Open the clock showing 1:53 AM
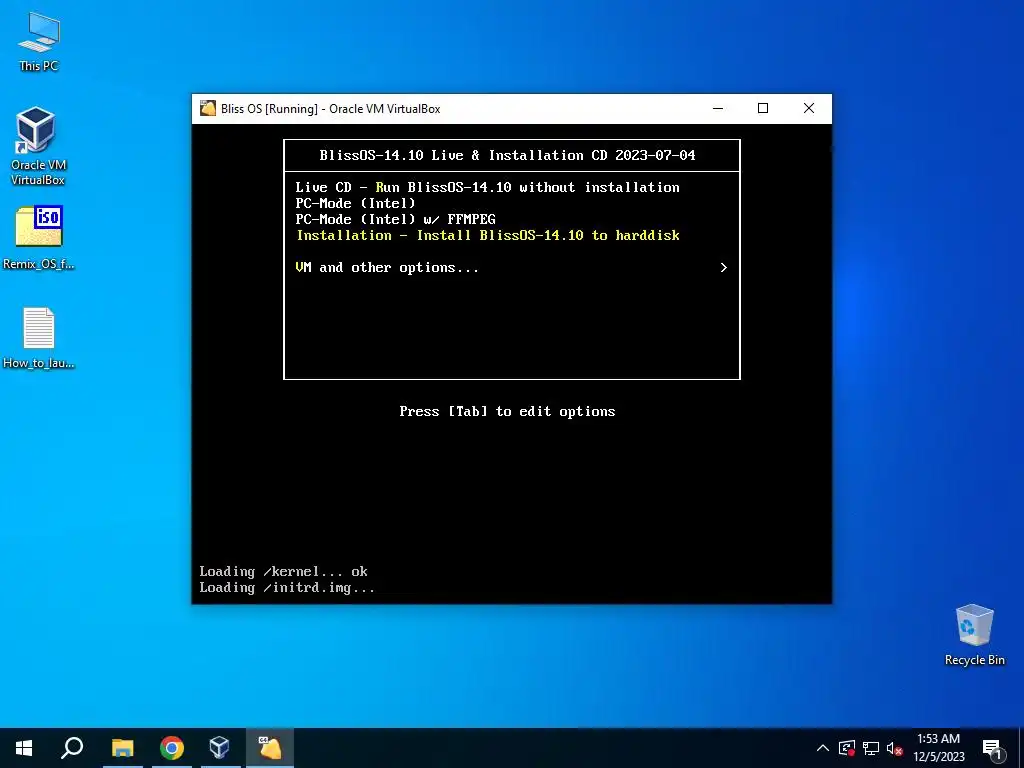The width and height of the screenshot is (1024, 768). [x=938, y=748]
